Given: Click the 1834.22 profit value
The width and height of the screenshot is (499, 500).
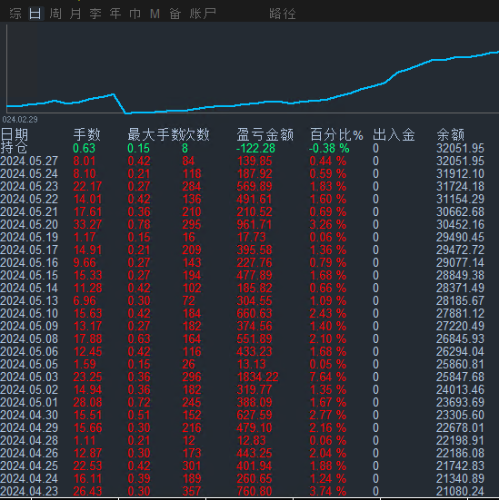Looking at the screenshot, I should (257, 377).
